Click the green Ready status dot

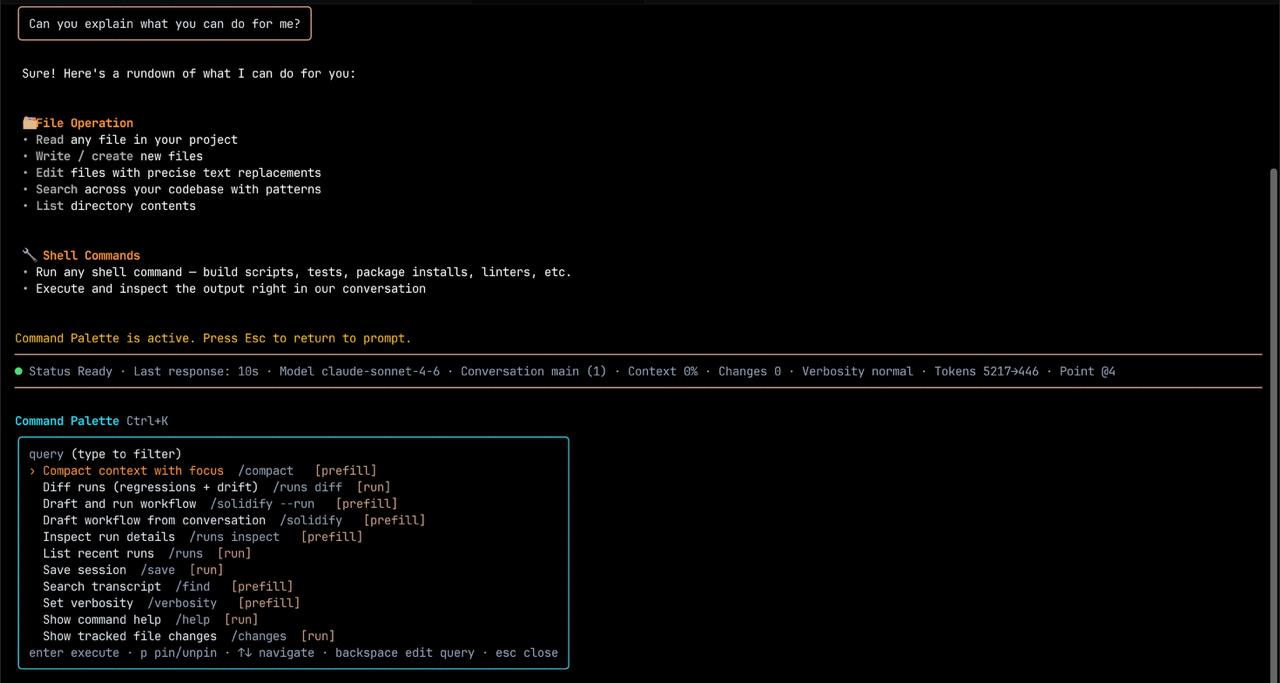click(18, 371)
